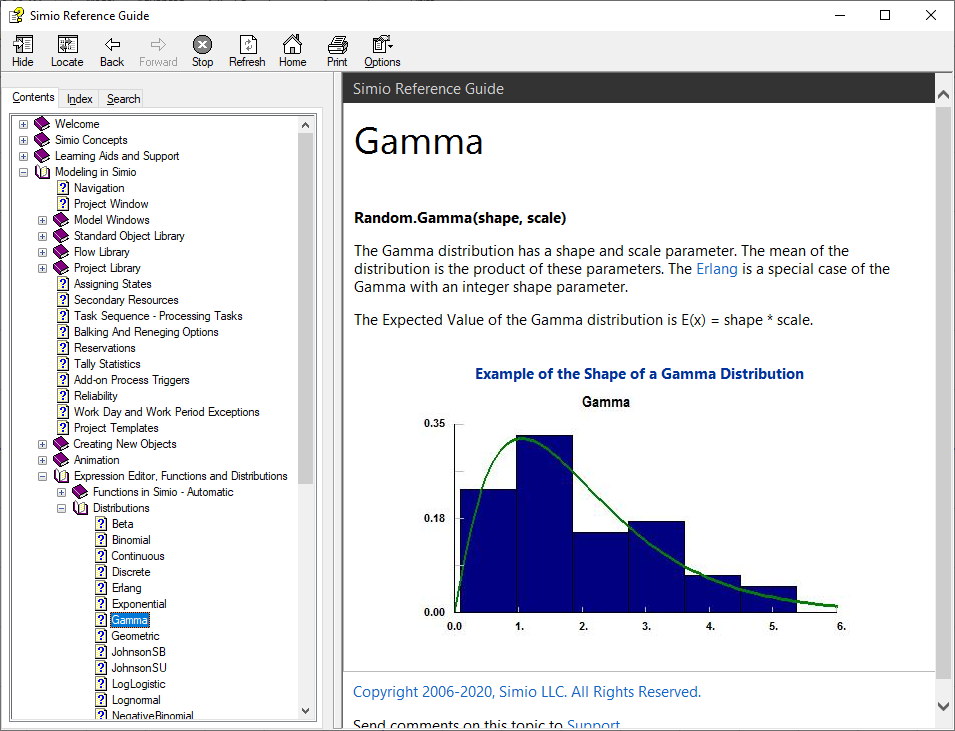The image size is (955, 731).
Task: Open the Continuous distribution topic
Action: point(138,556)
